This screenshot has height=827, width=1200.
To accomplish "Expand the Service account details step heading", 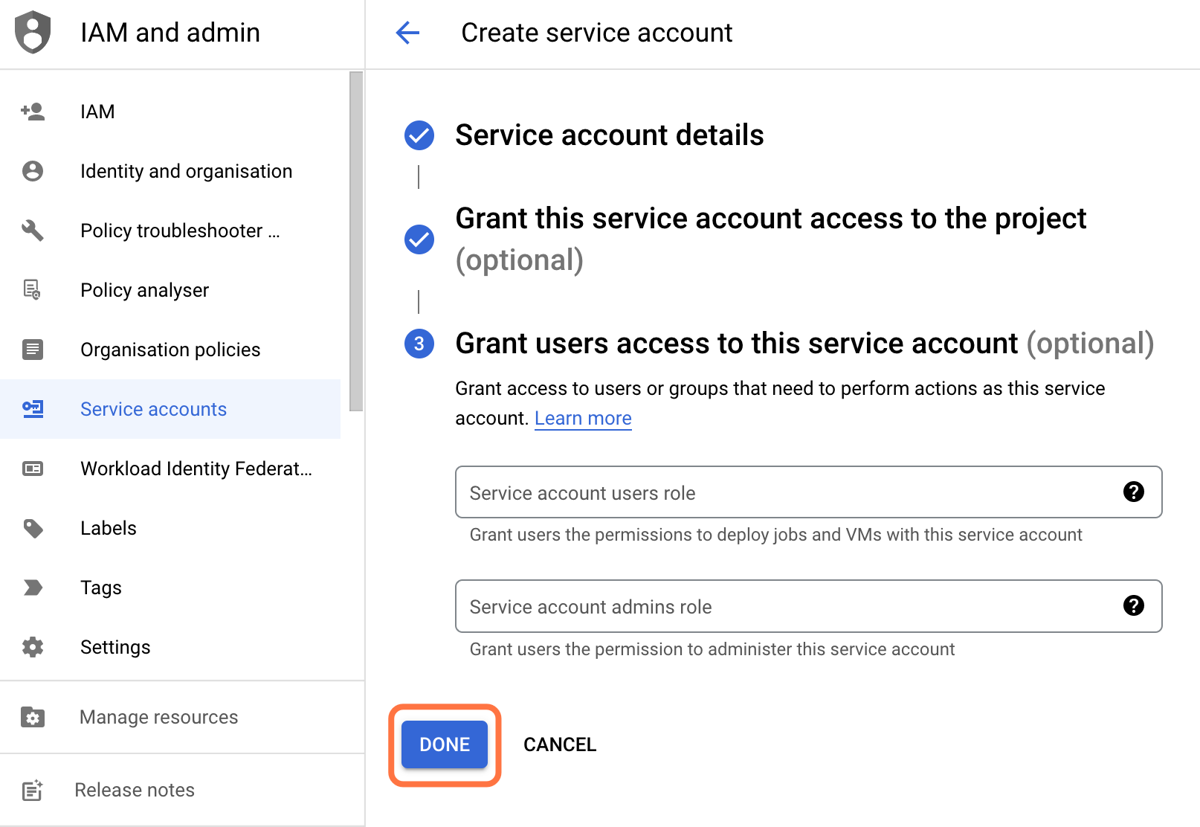I will (x=610, y=135).
